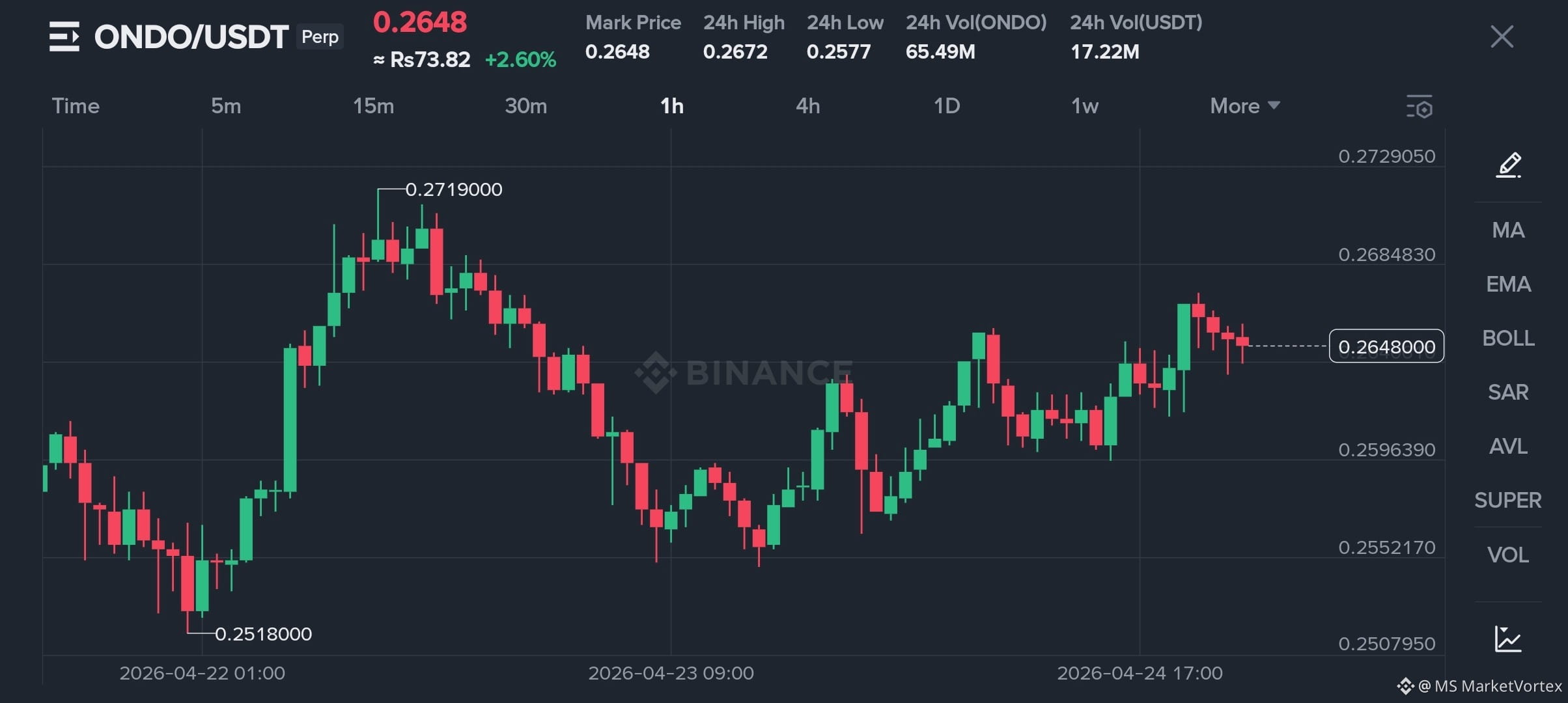Click the 24h Vol(ONDO) value 65.49M
Image resolution: width=1568 pixels, height=703 pixels.
(x=940, y=51)
